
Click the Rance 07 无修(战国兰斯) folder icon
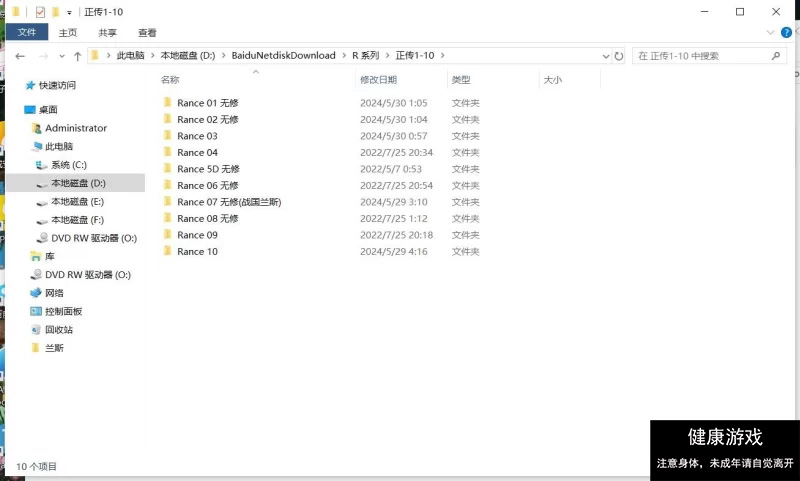pyautogui.click(x=167, y=201)
